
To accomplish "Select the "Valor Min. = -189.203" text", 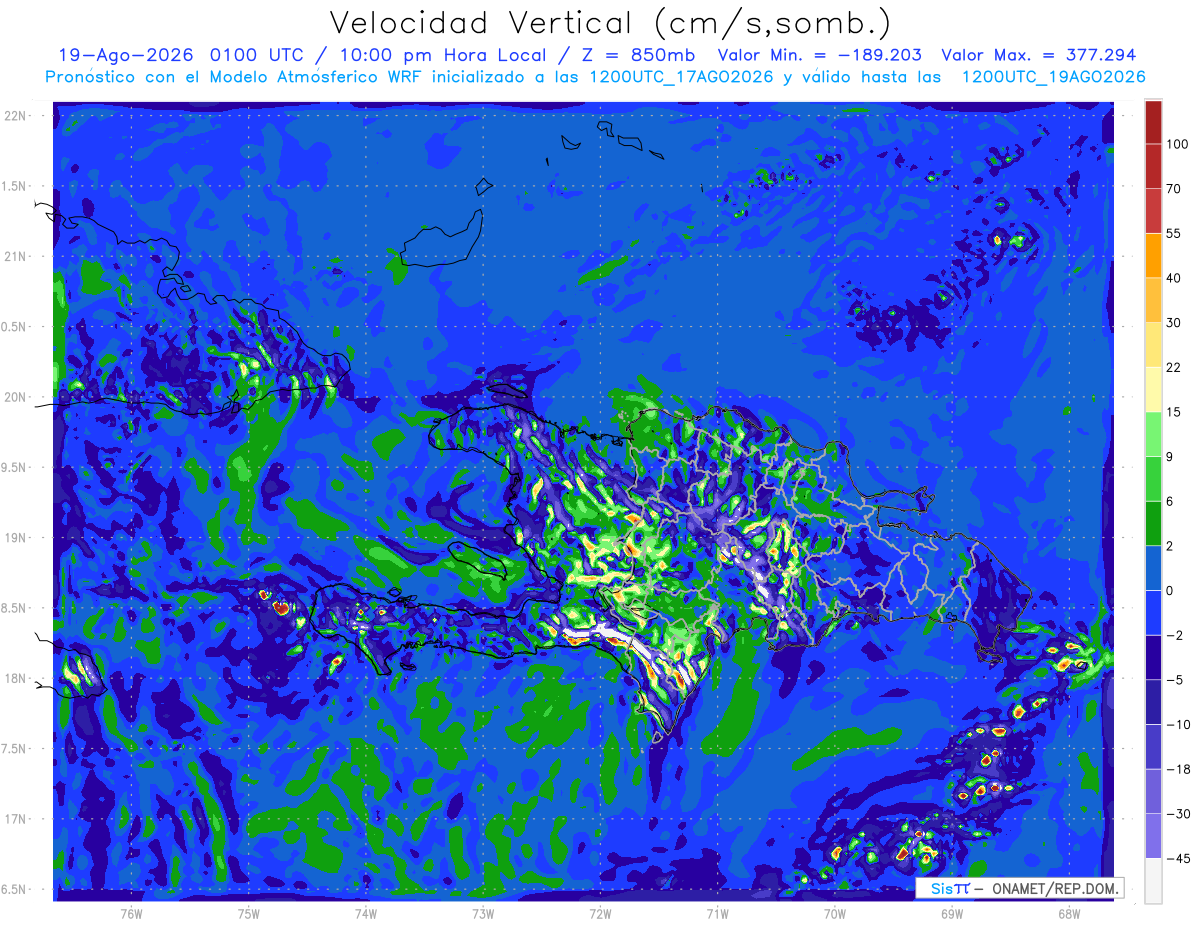I will click(x=820, y=55).
